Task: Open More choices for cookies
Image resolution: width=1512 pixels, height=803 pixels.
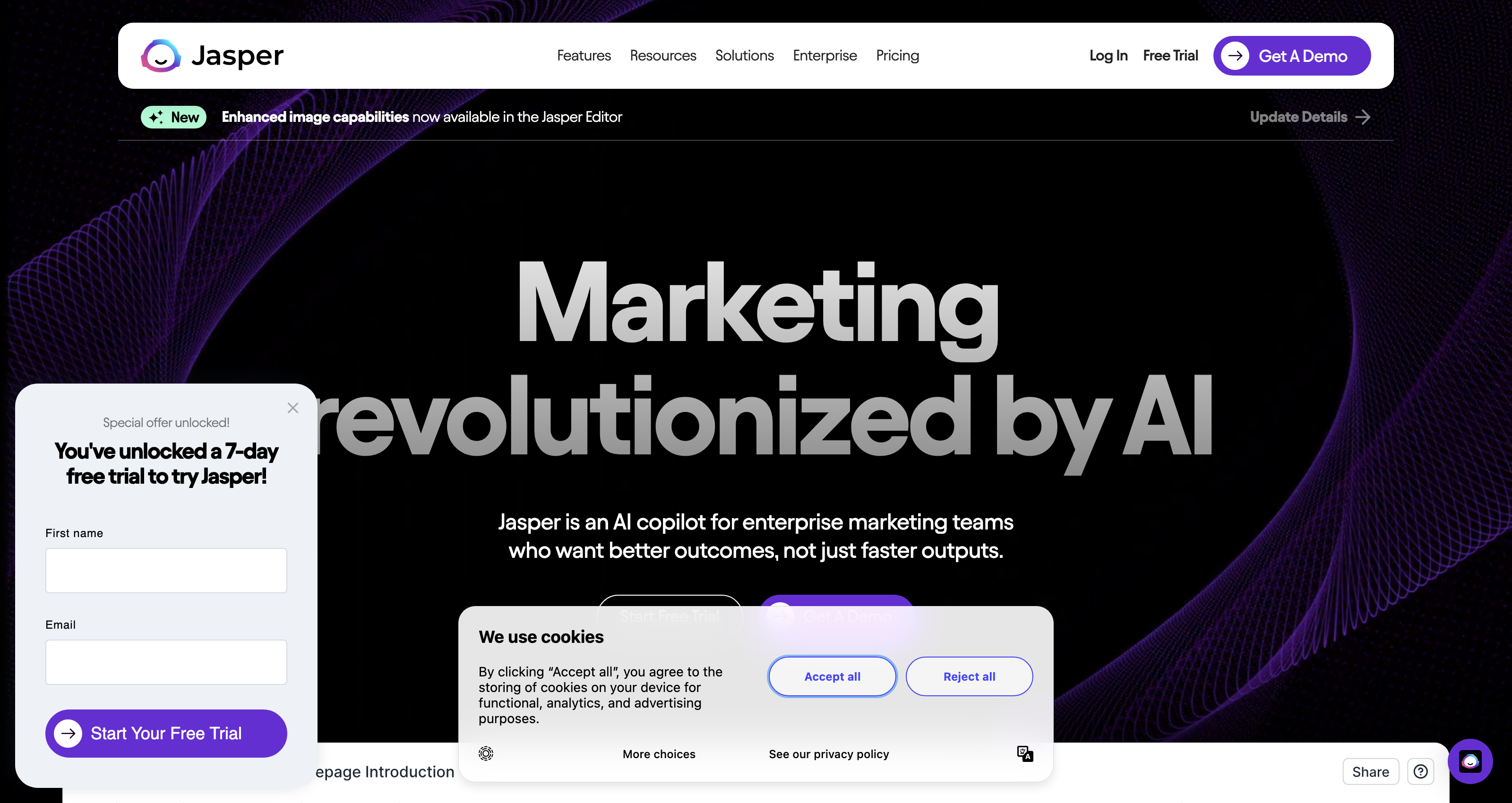Action: 659,754
